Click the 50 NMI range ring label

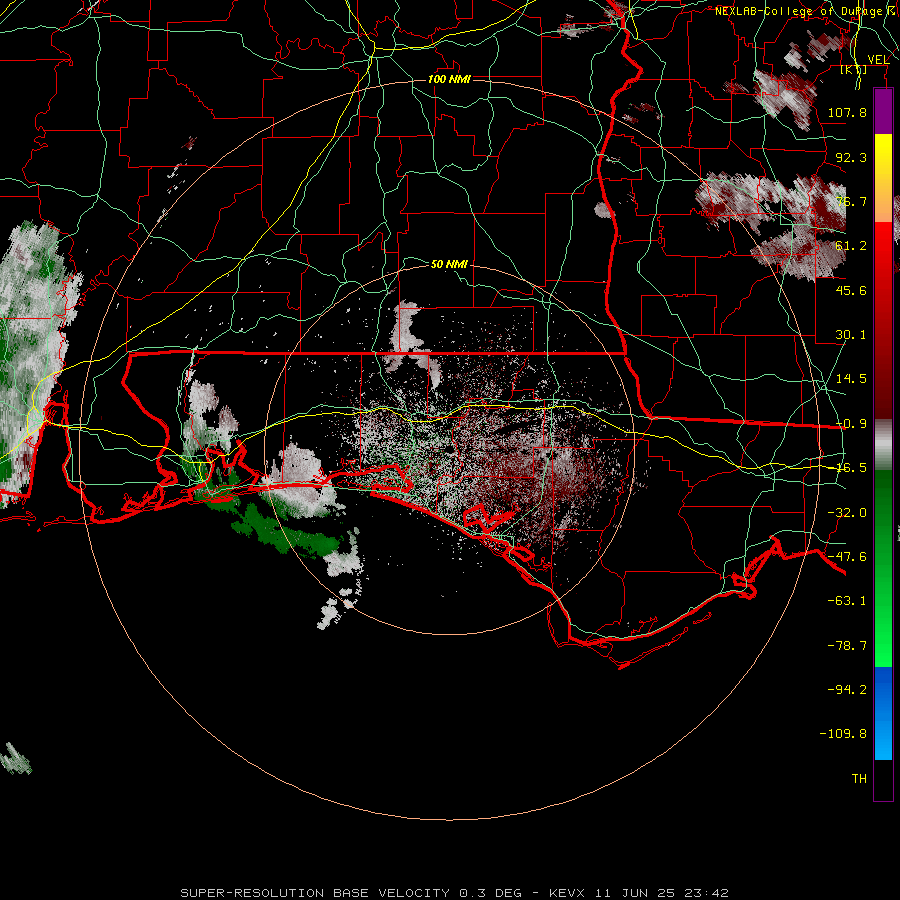pos(449,264)
